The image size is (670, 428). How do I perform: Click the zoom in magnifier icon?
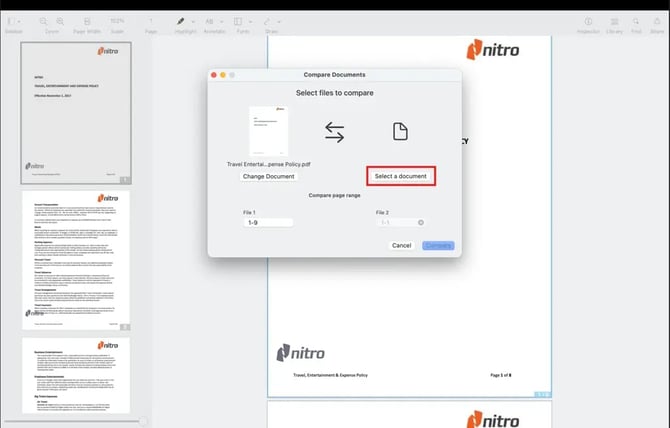click(x=60, y=21)
